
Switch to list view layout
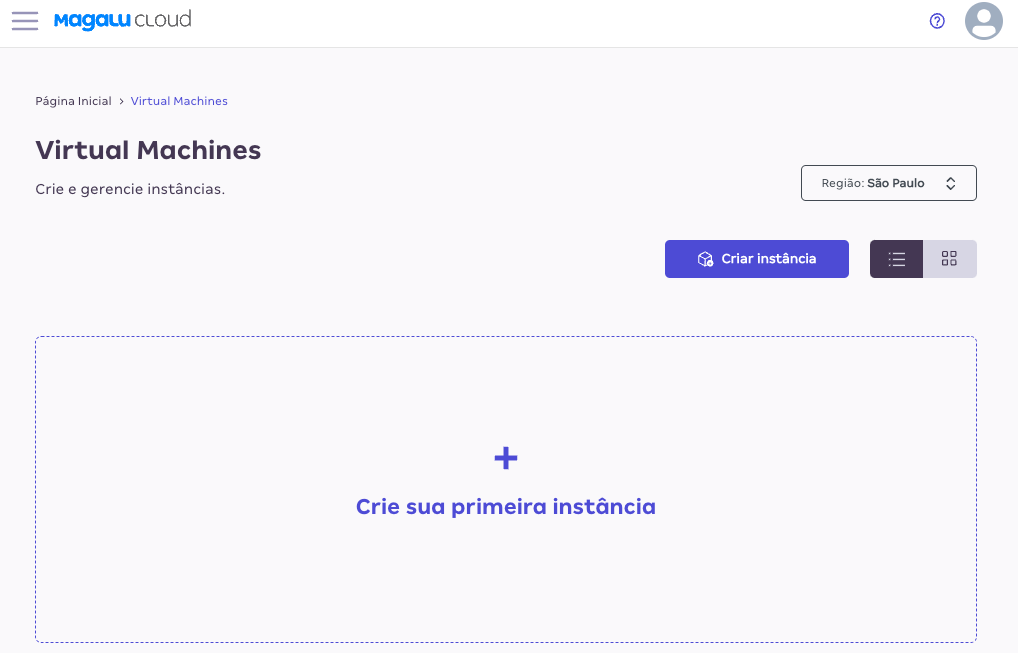[x=897, y=259]
